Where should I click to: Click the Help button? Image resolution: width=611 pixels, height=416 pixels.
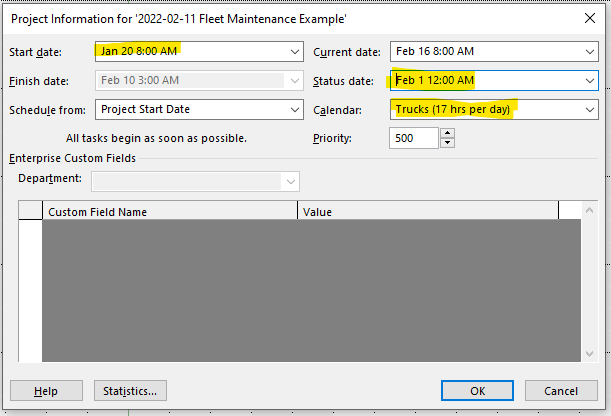46,391
